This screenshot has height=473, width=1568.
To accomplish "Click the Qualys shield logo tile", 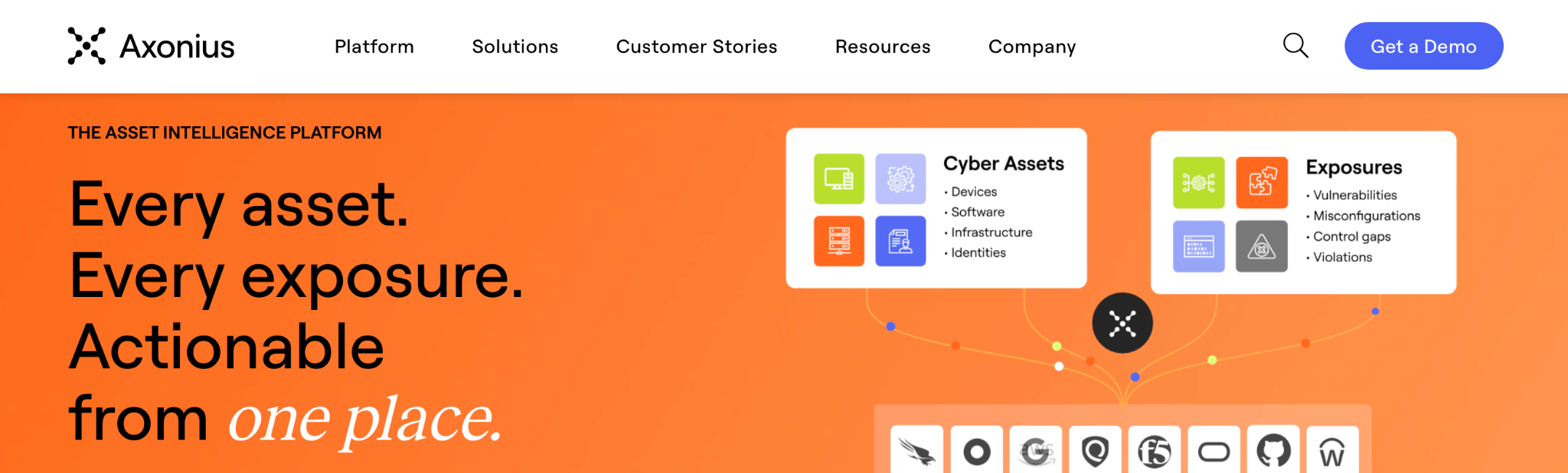I will [1096, 450].
